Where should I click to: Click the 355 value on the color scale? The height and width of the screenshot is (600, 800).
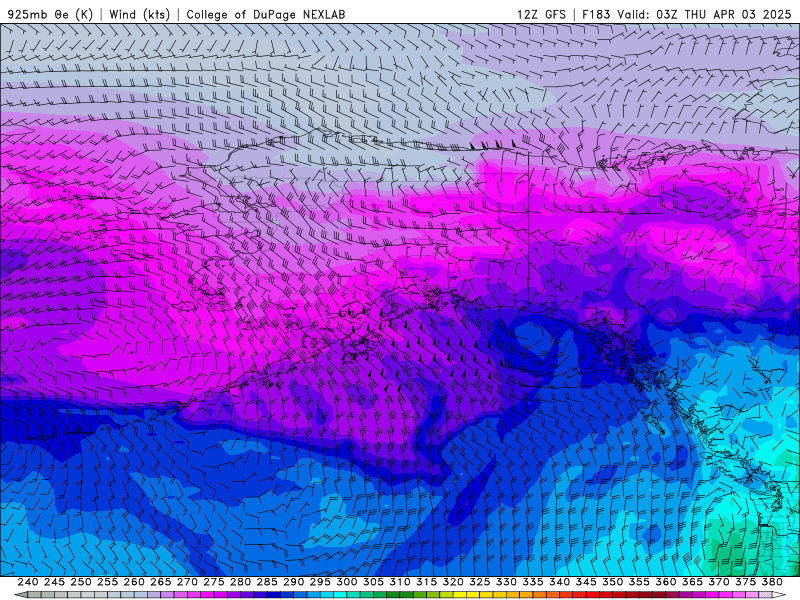point(639,582)
